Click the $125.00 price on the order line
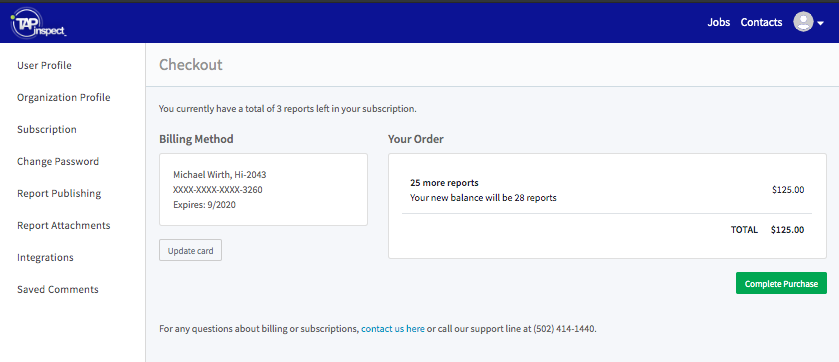Screen dimensions: 839x362 (x=788, y=190)
